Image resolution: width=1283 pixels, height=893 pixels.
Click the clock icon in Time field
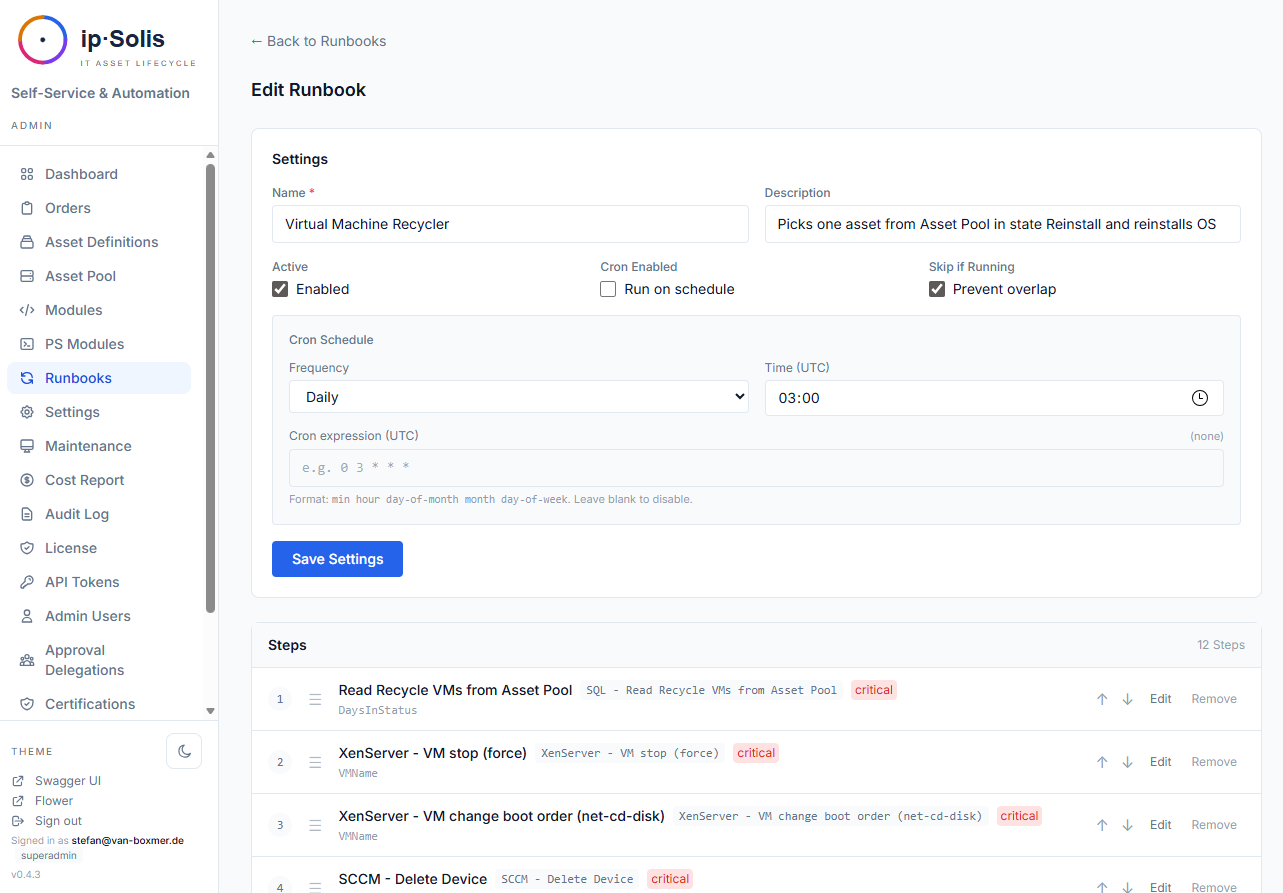click(x=1200, y=398)
